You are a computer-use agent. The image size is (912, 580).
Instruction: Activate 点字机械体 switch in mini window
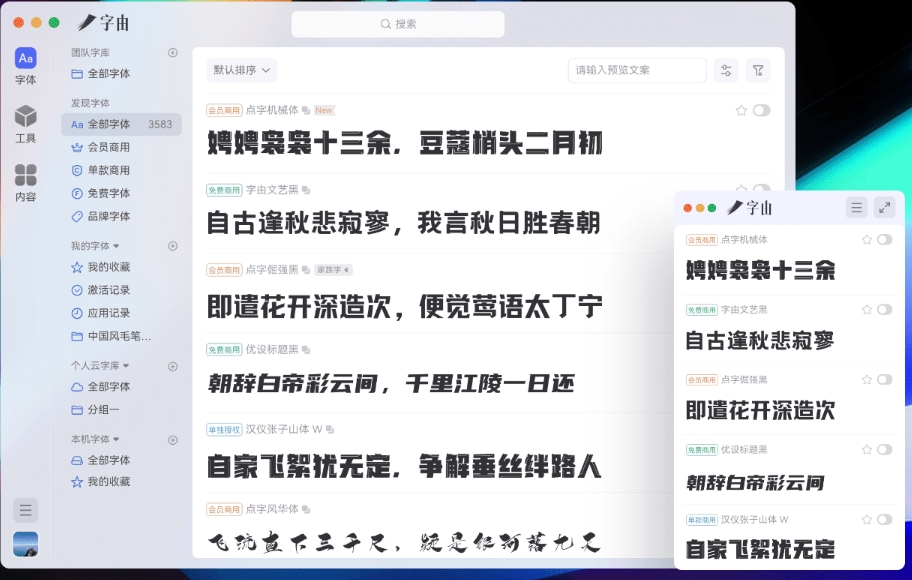click(x=885, y=240)
